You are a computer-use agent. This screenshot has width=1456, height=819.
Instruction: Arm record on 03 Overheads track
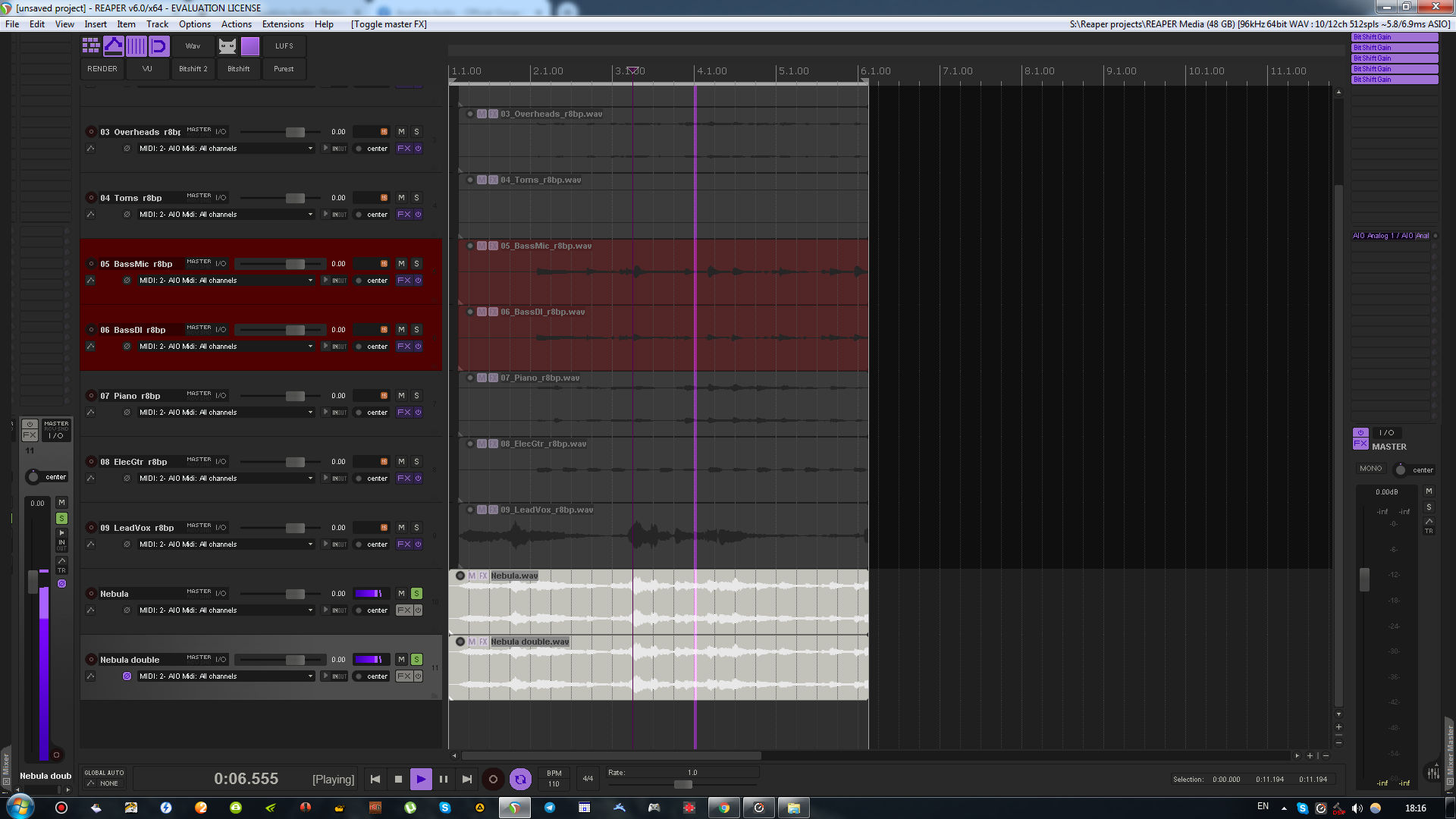pyautogui.click(x=91, y=132)
